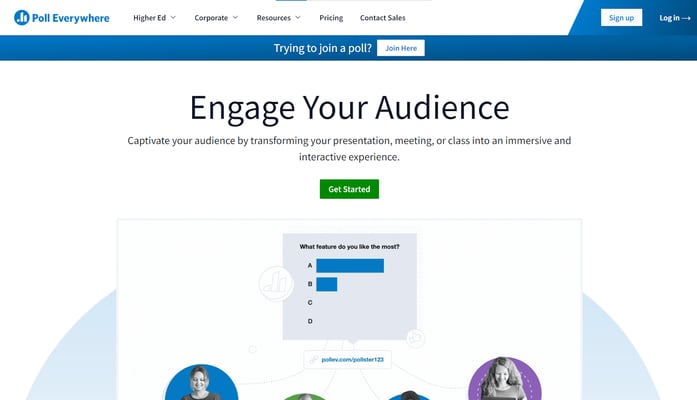Click the woman's photo in the blue circle

coord(201,382)
